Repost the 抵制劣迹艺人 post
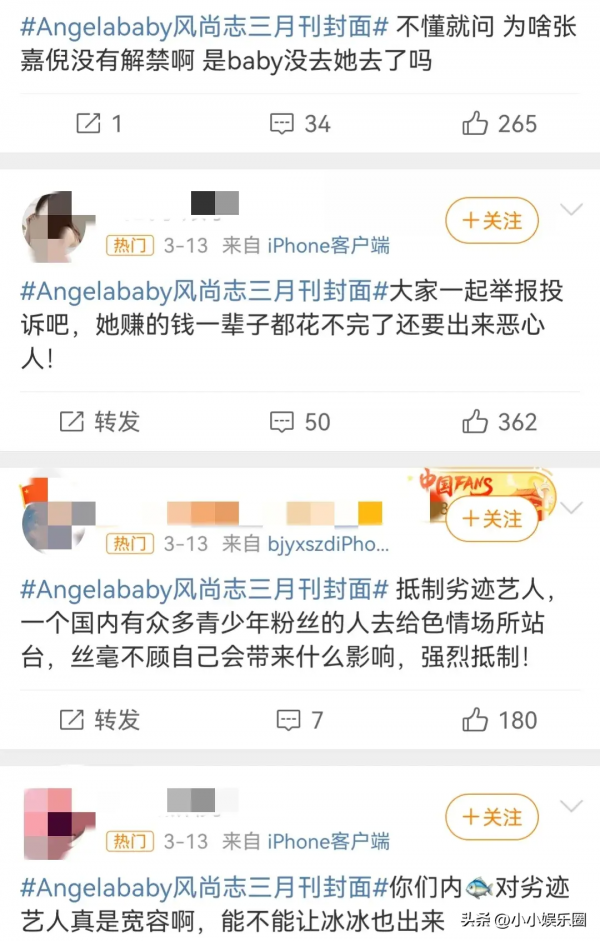 tap(100, 719)
